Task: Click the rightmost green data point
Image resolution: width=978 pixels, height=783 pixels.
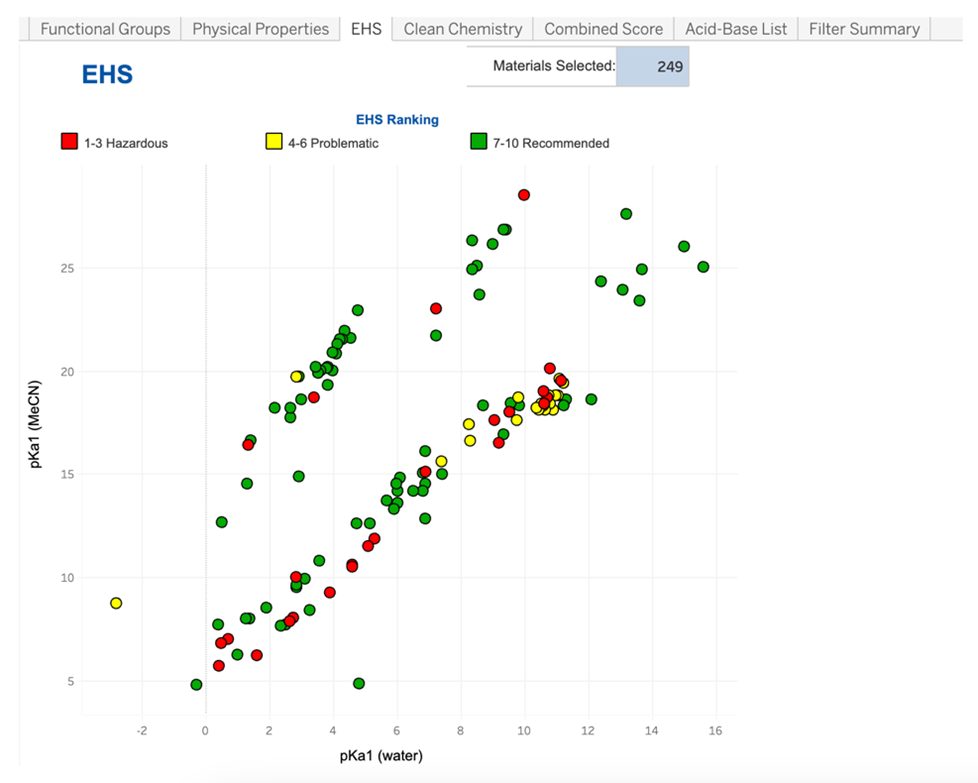Action: [703, 267]
